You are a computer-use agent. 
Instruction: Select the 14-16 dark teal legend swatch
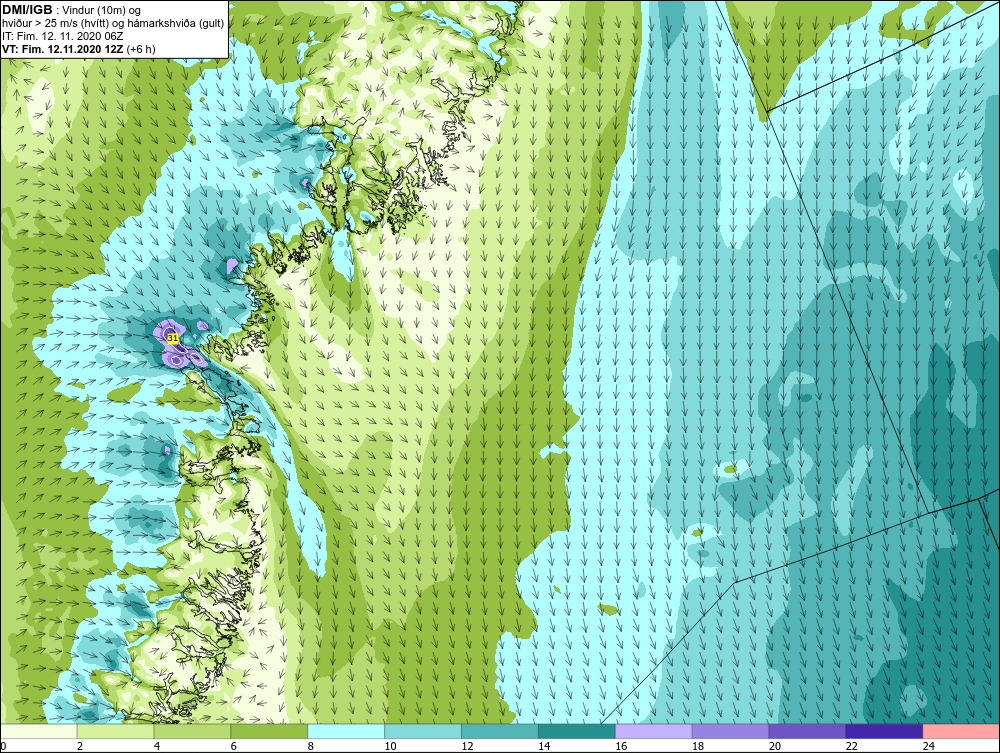pyautogui.click(x=577, y=731)
